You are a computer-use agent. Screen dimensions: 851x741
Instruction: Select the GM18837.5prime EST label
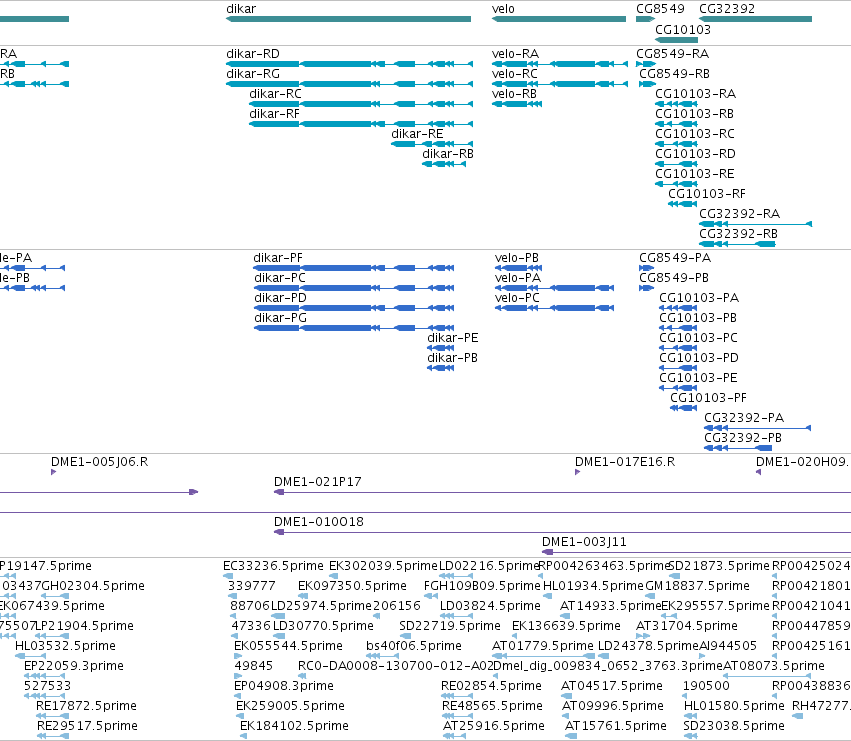[697, 586]
